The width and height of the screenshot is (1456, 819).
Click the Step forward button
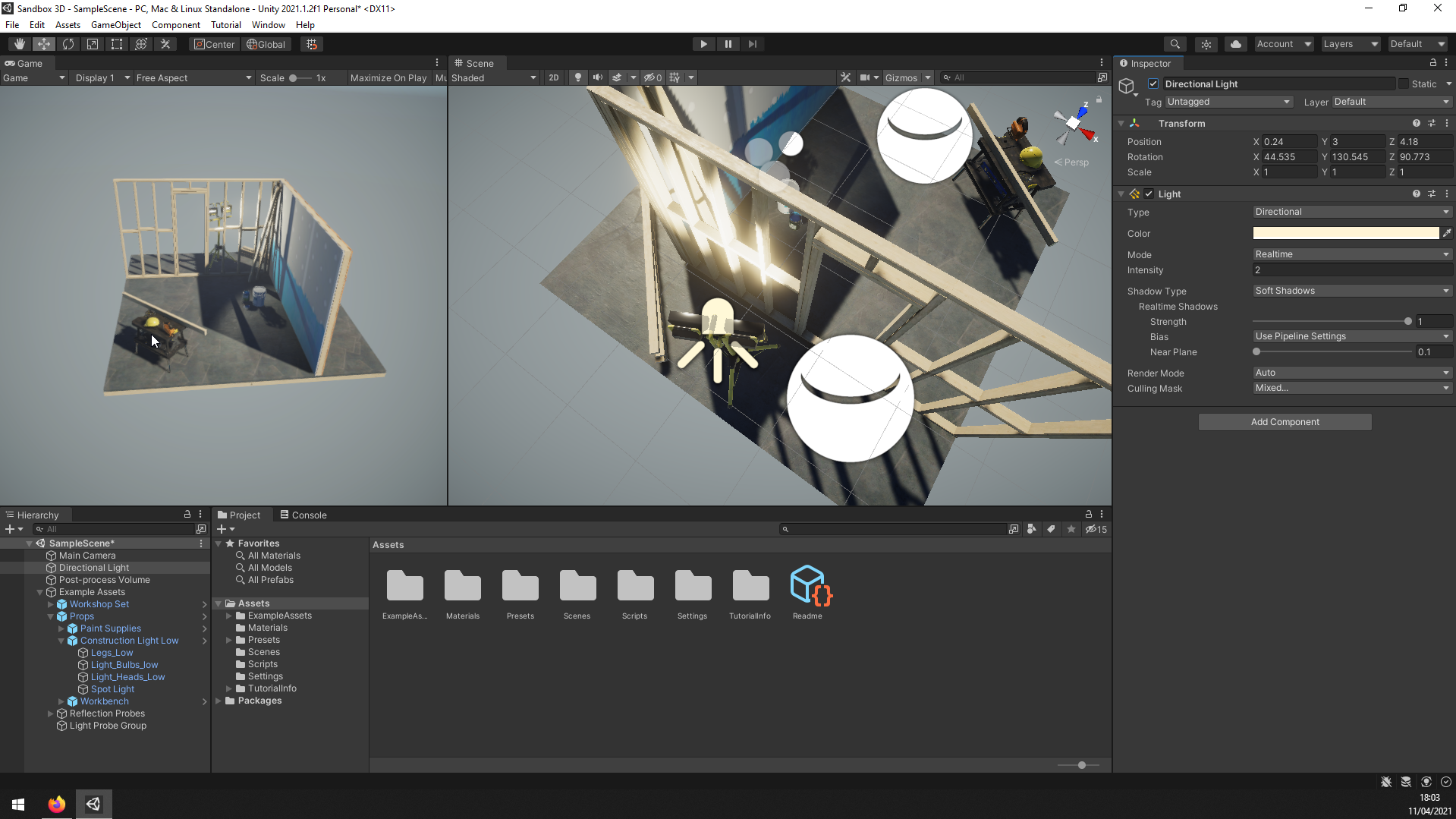[752, 44]
